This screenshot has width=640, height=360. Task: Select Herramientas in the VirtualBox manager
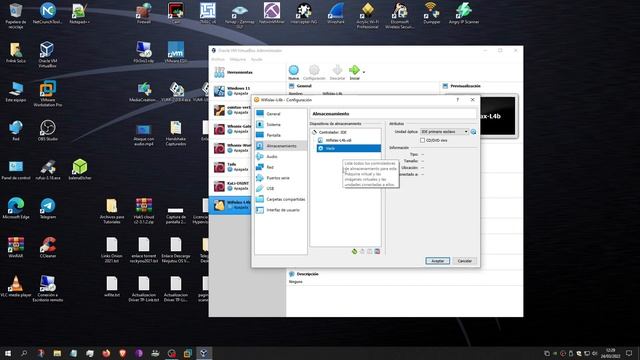(247, 72)
